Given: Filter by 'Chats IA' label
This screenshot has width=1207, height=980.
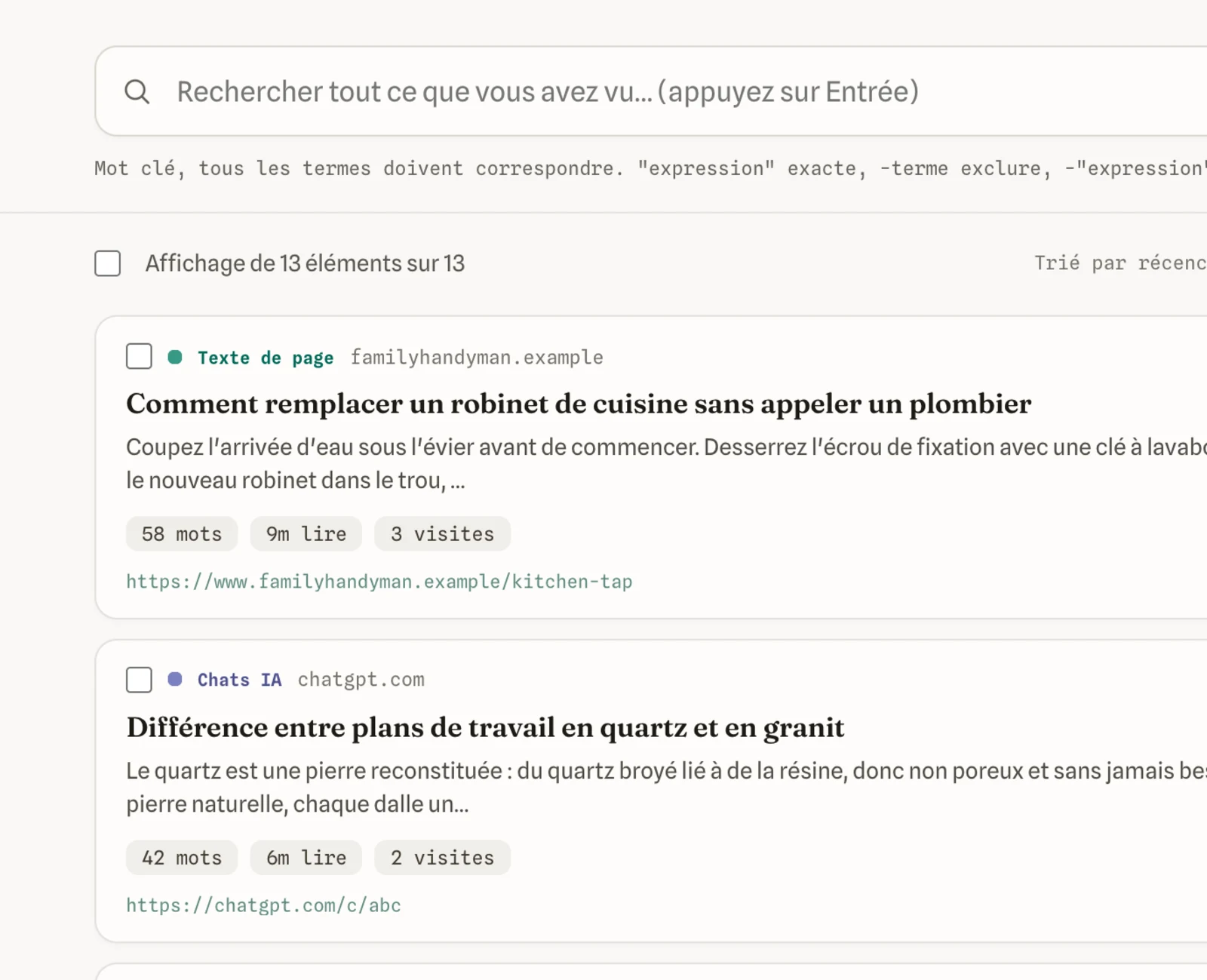Looking at the screenshot, I should click(x=240, y=680).
